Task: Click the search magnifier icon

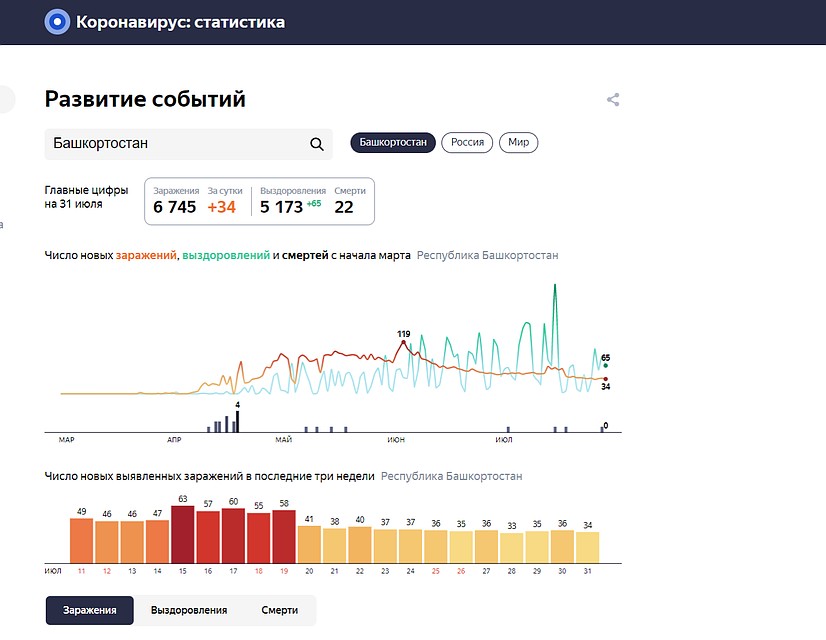Action: (317, 144)
